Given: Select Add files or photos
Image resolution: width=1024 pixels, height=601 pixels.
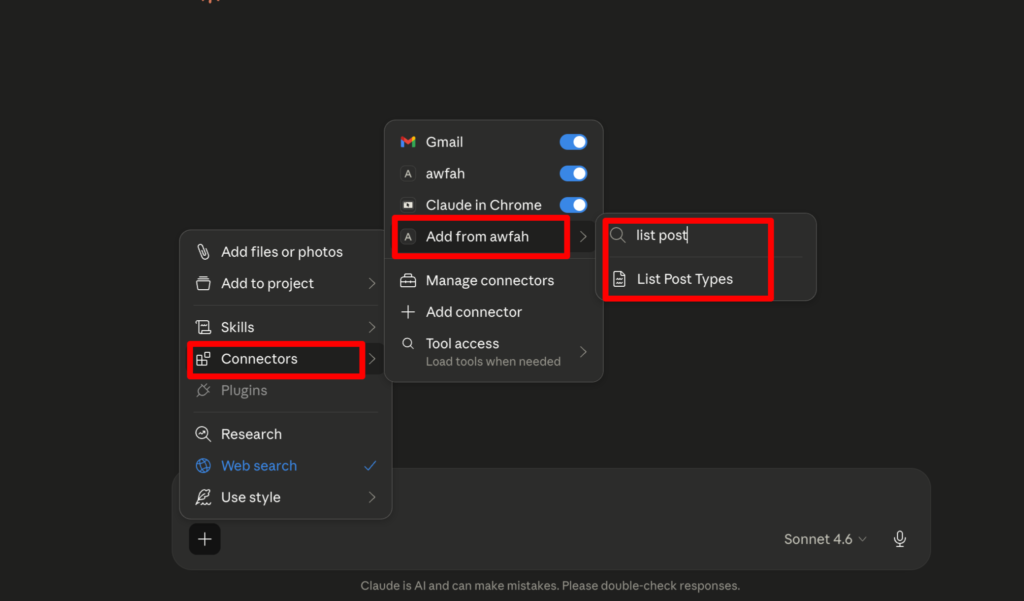Looking at the screenshot, I should click(x=285, y=252).
